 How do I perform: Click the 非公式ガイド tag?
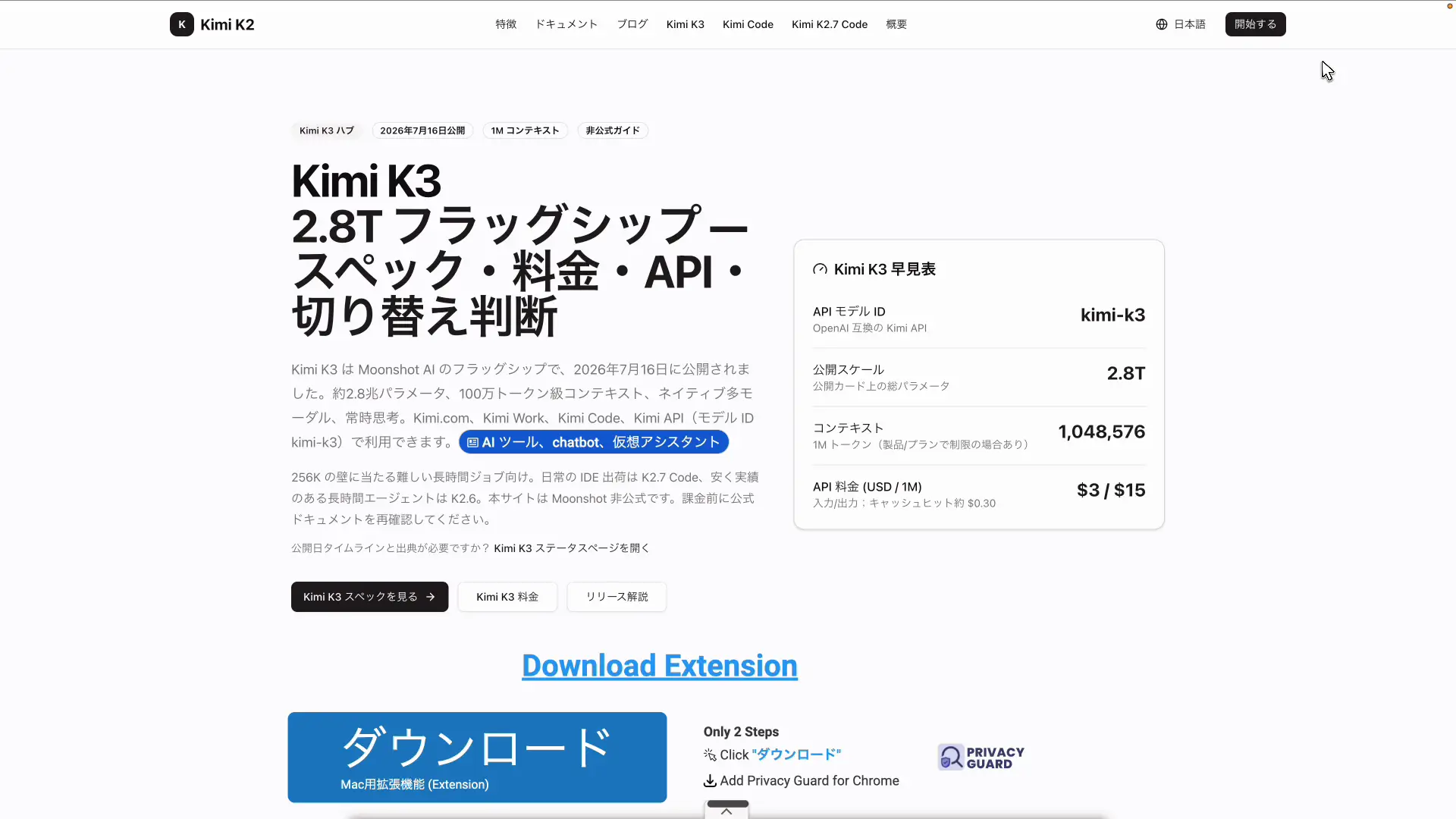click(x=613, y=130)
